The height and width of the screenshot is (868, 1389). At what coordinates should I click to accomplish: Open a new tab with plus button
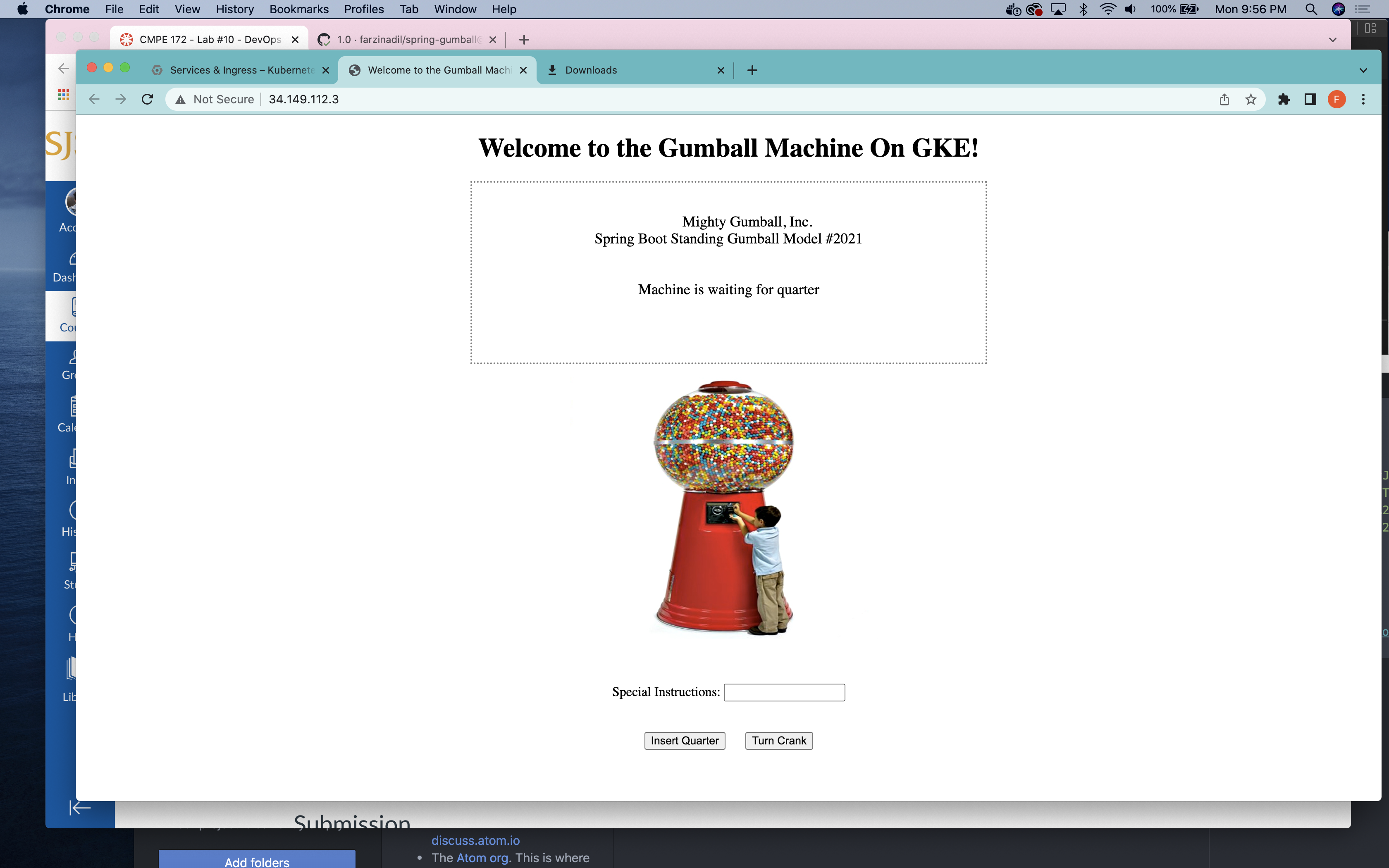click(752, 70)
